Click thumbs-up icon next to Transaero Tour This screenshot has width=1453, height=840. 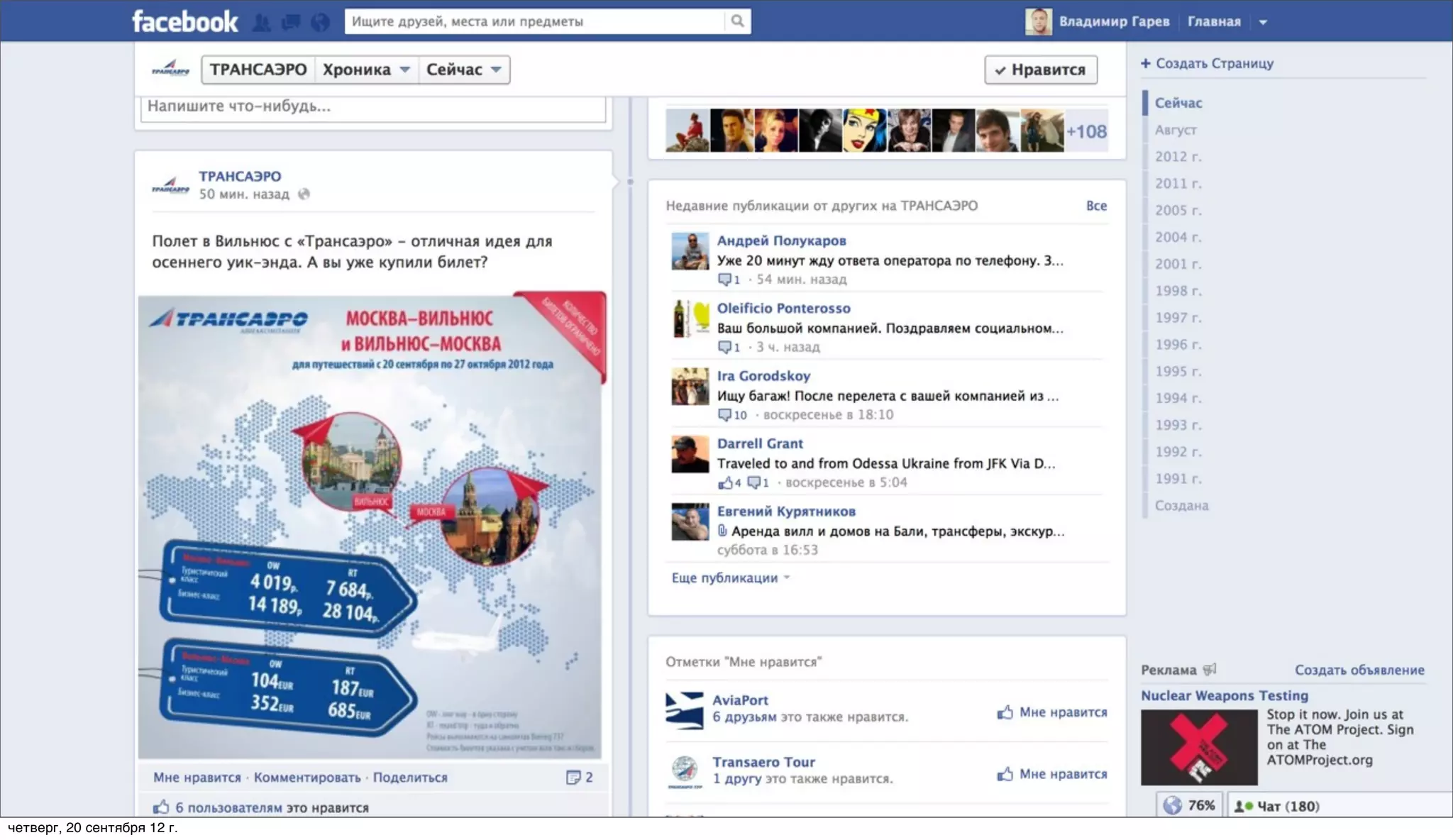point(1005,774)
